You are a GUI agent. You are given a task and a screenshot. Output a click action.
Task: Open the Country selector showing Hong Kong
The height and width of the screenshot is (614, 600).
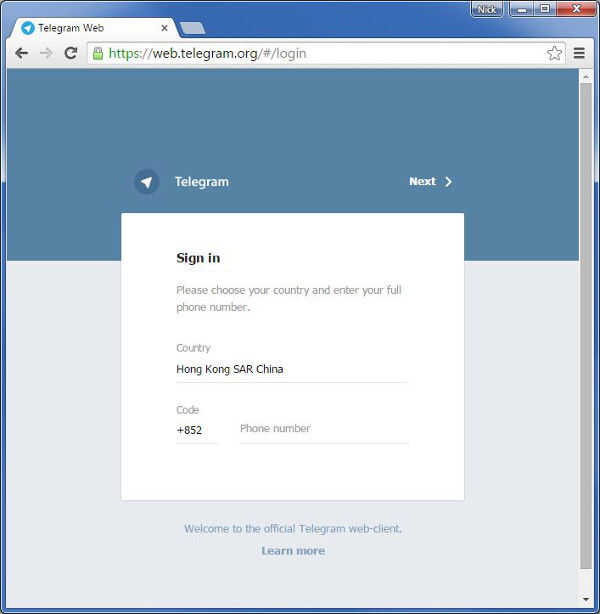tap(292, 369)
